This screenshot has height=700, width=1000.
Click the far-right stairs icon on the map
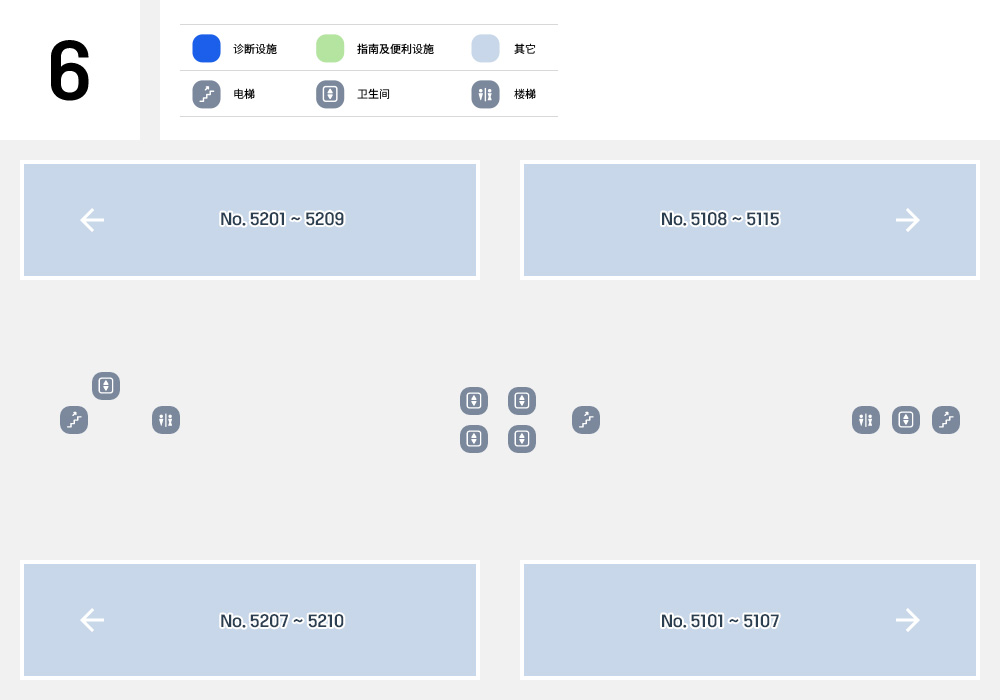[x=946, y=420]
